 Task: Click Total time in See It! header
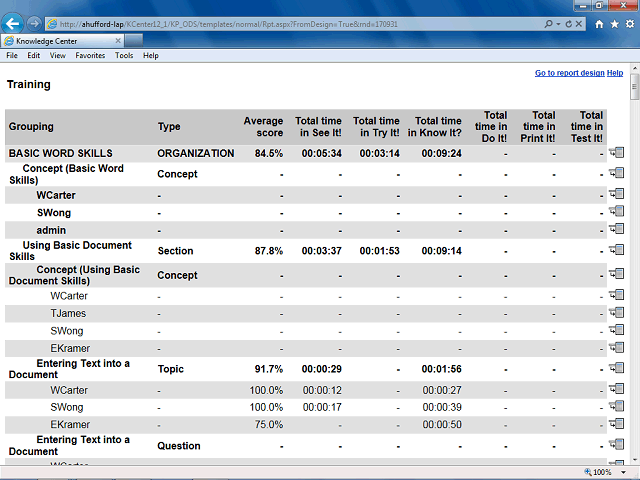tap(318, 127)
